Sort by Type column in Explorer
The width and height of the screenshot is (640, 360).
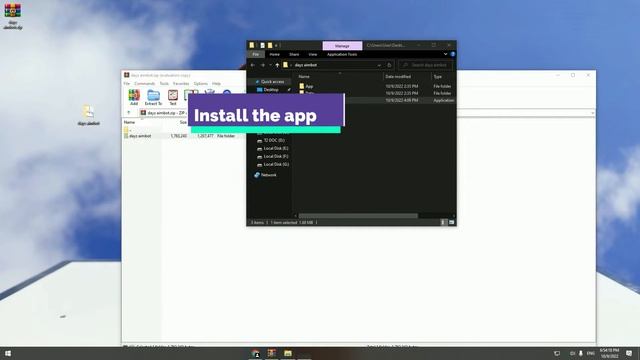(x=438, y=76)
